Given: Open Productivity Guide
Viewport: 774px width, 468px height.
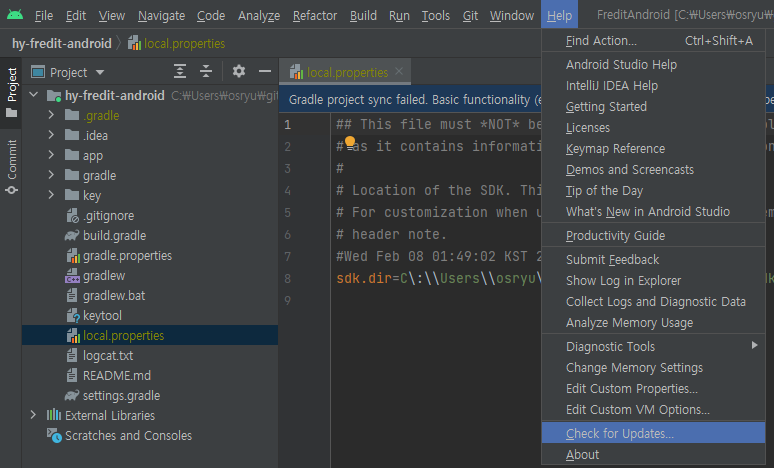Looking at the screenshot, I should (653, 235).
